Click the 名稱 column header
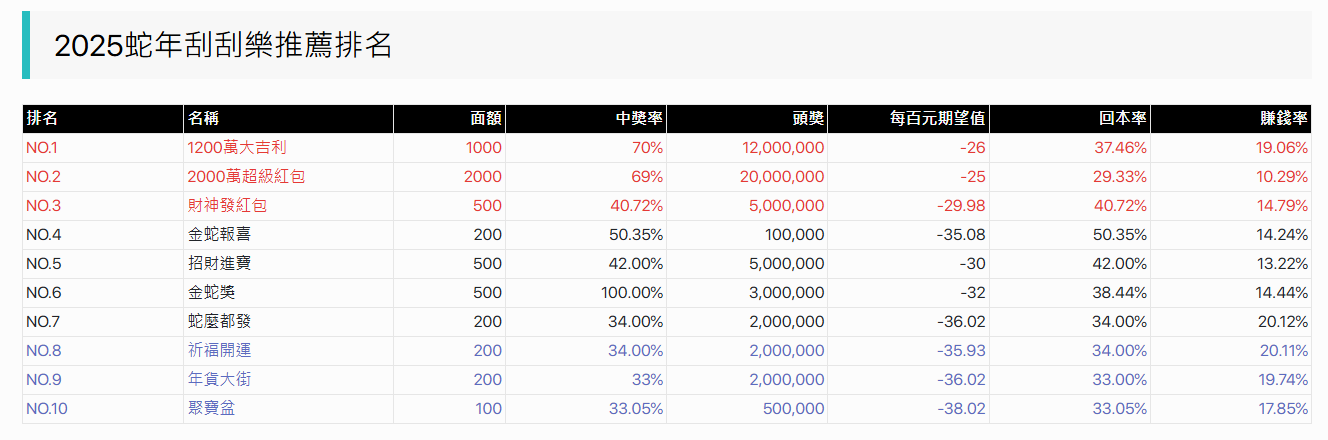Image resolution: width=1328 pixels, height=440 pixels. [288, 119]
